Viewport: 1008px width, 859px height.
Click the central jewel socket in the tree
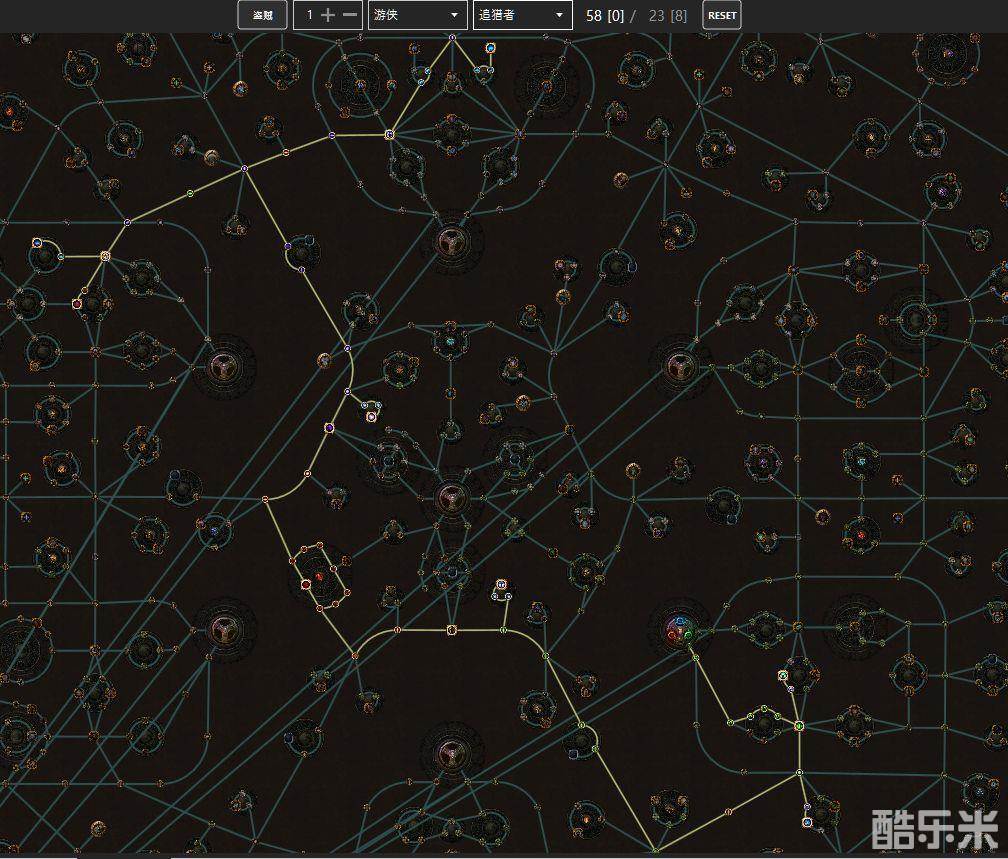pos(451,495)
